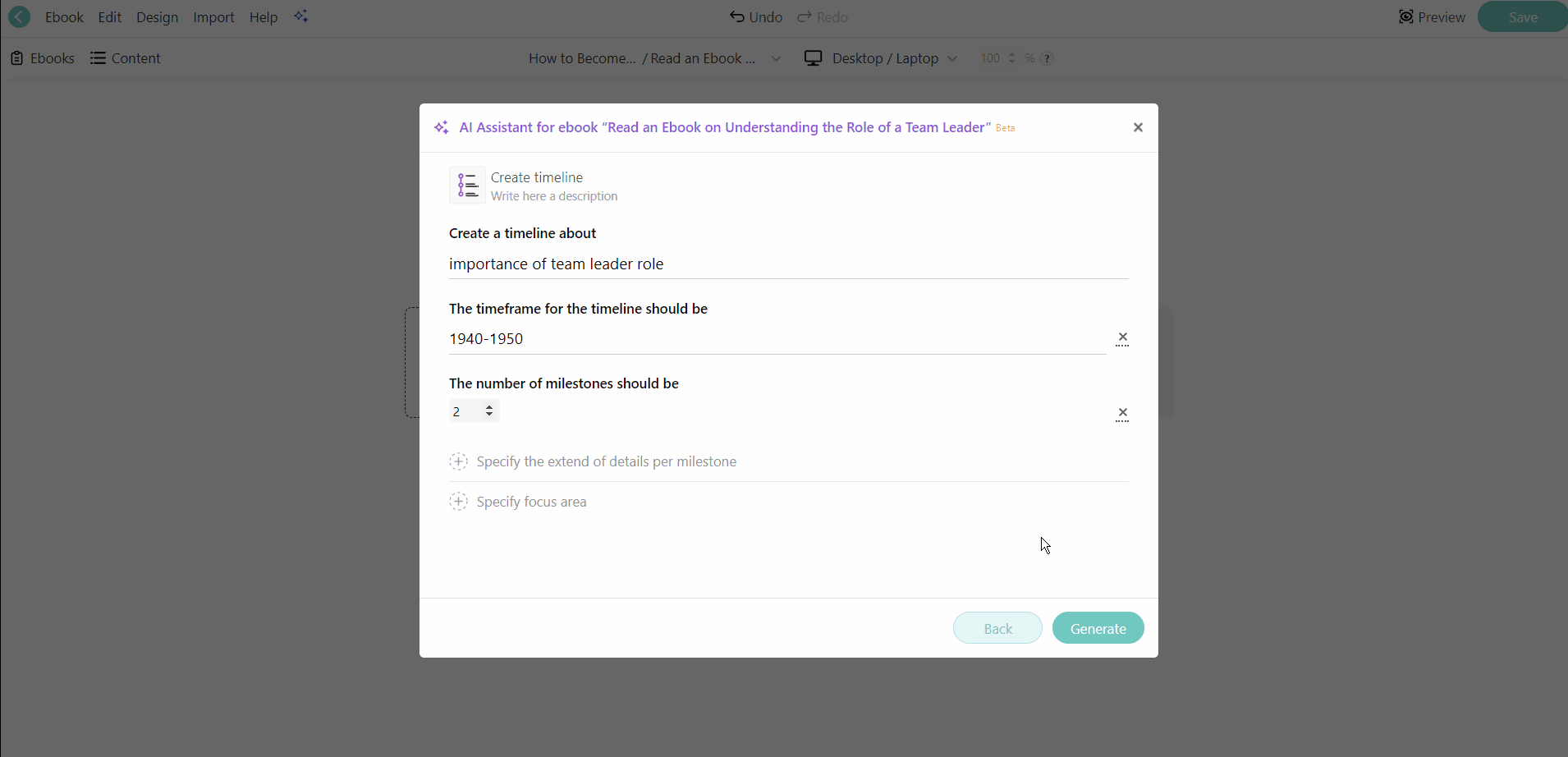Remove the number of milestones parameter

[1122, 414]
